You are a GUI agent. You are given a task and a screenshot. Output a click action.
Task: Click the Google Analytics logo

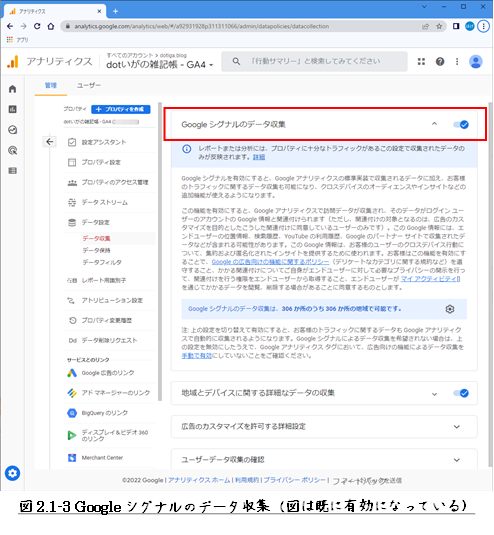(x=13, y=62)
